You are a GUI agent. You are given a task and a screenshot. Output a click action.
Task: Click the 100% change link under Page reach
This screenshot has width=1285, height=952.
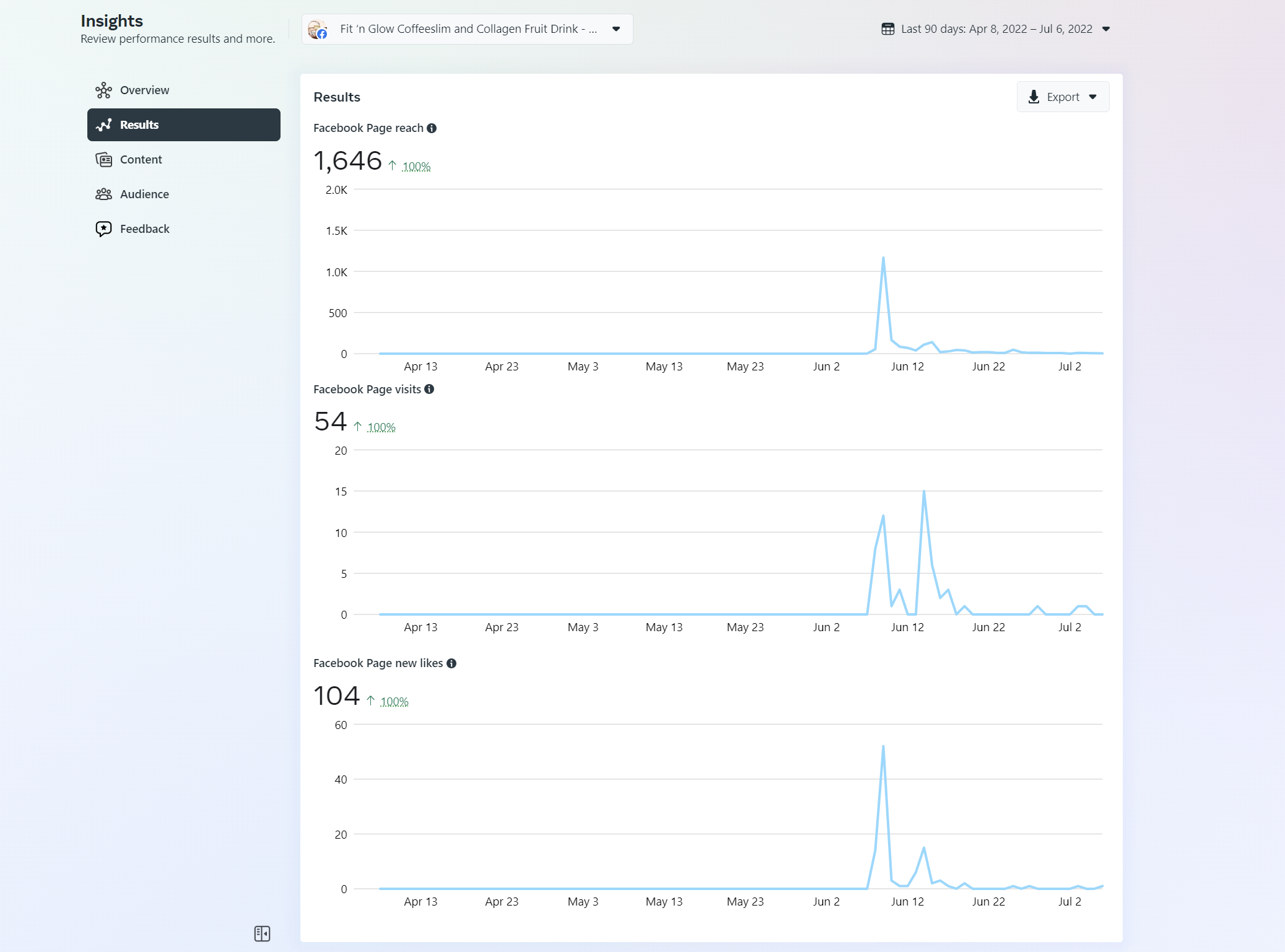tap(416, 167)
